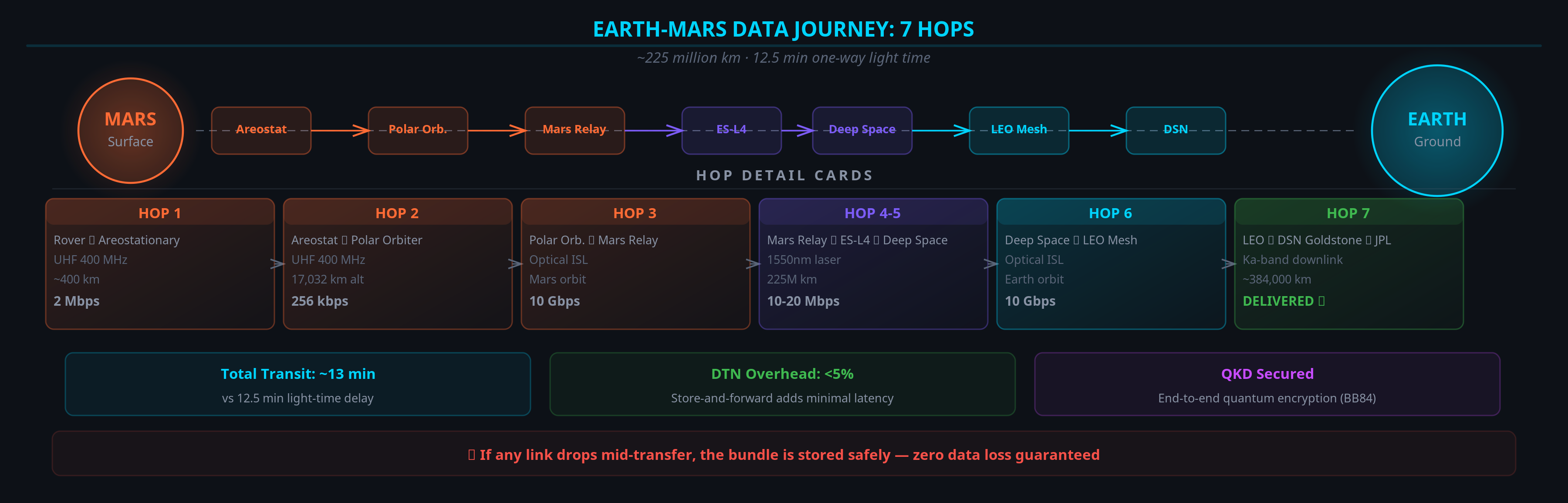This screenshot has width=1568, height=503.
Task: Click 'Mars orbit' in HOP 3 card
Action: click(x=558, y=279)
